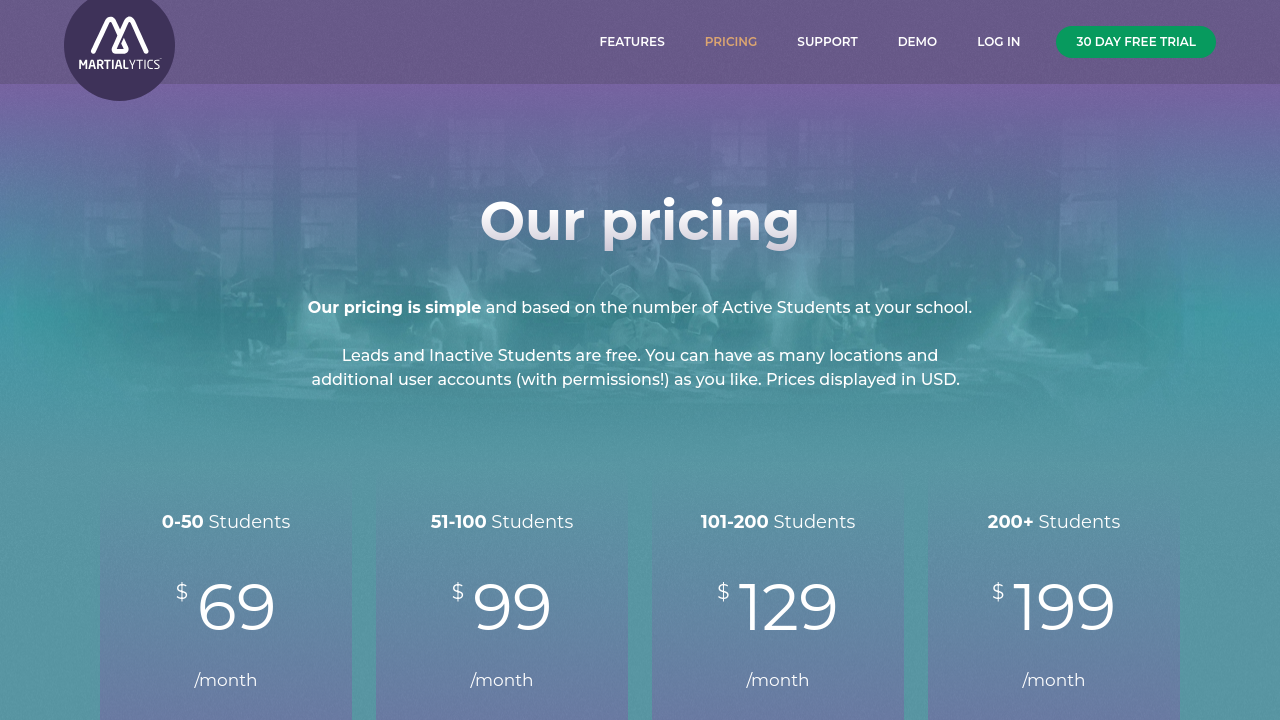This screenshot has width=1280, height=720.
Task: Start the 30 Day Free Trial
Action: (x=1136, y=42)
